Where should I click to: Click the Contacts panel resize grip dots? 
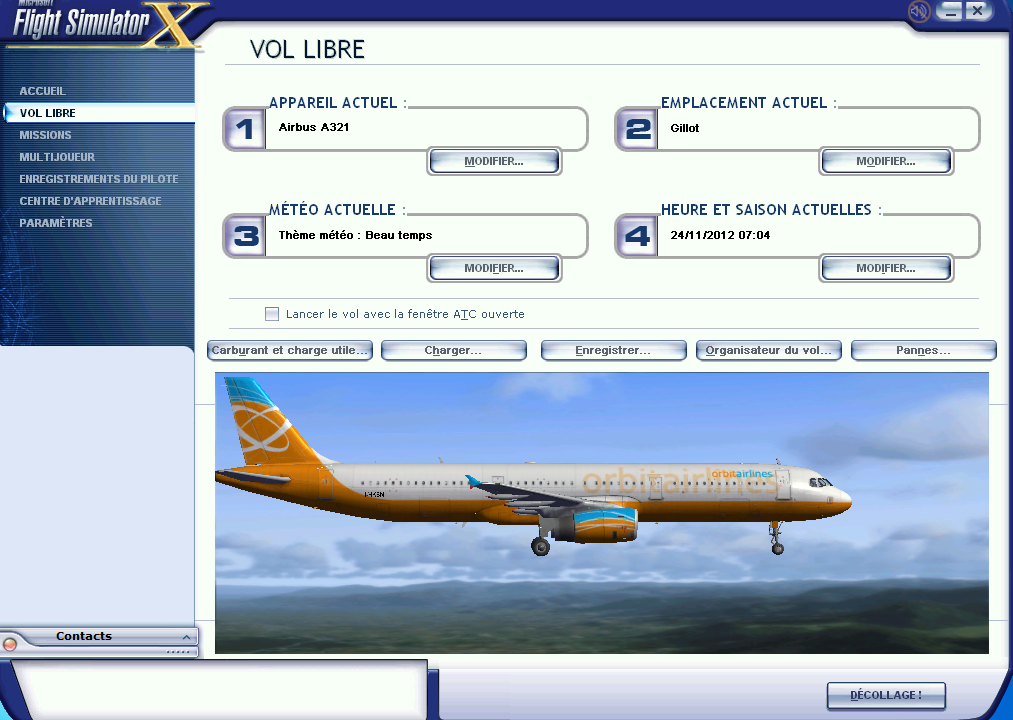[178, 651]
